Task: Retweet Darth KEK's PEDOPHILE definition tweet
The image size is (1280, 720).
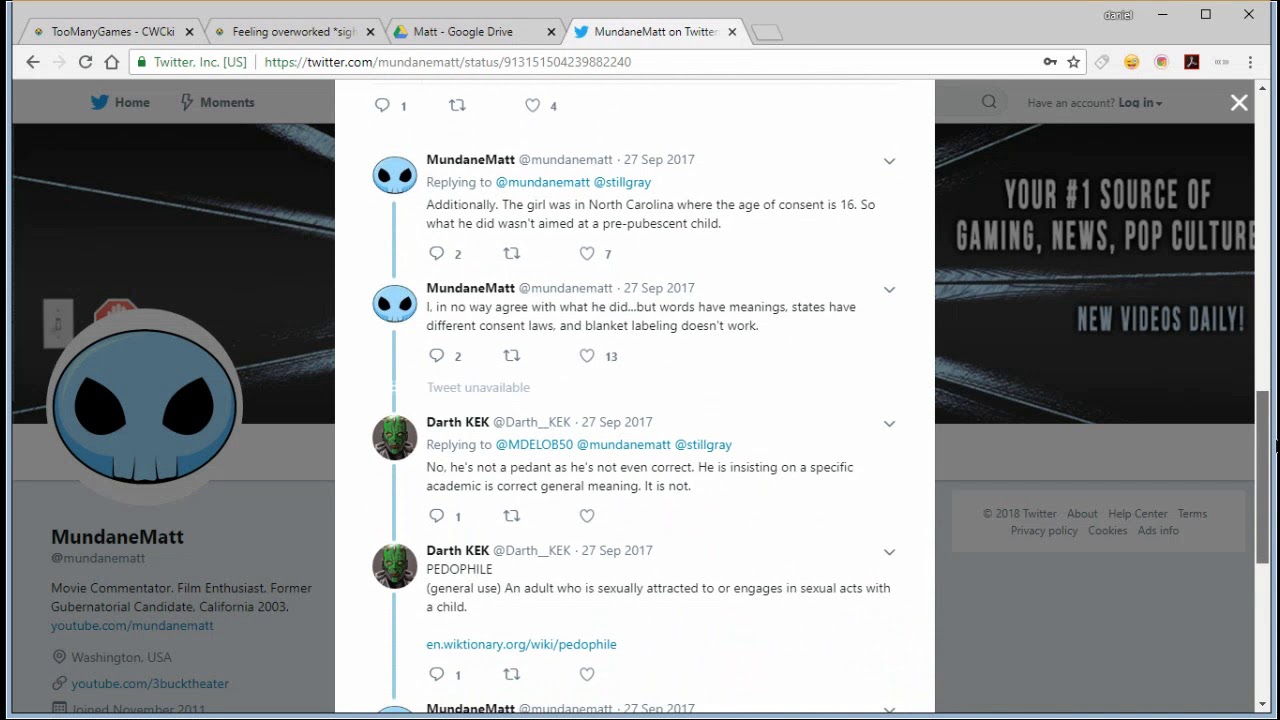Action: coord(512,674)
